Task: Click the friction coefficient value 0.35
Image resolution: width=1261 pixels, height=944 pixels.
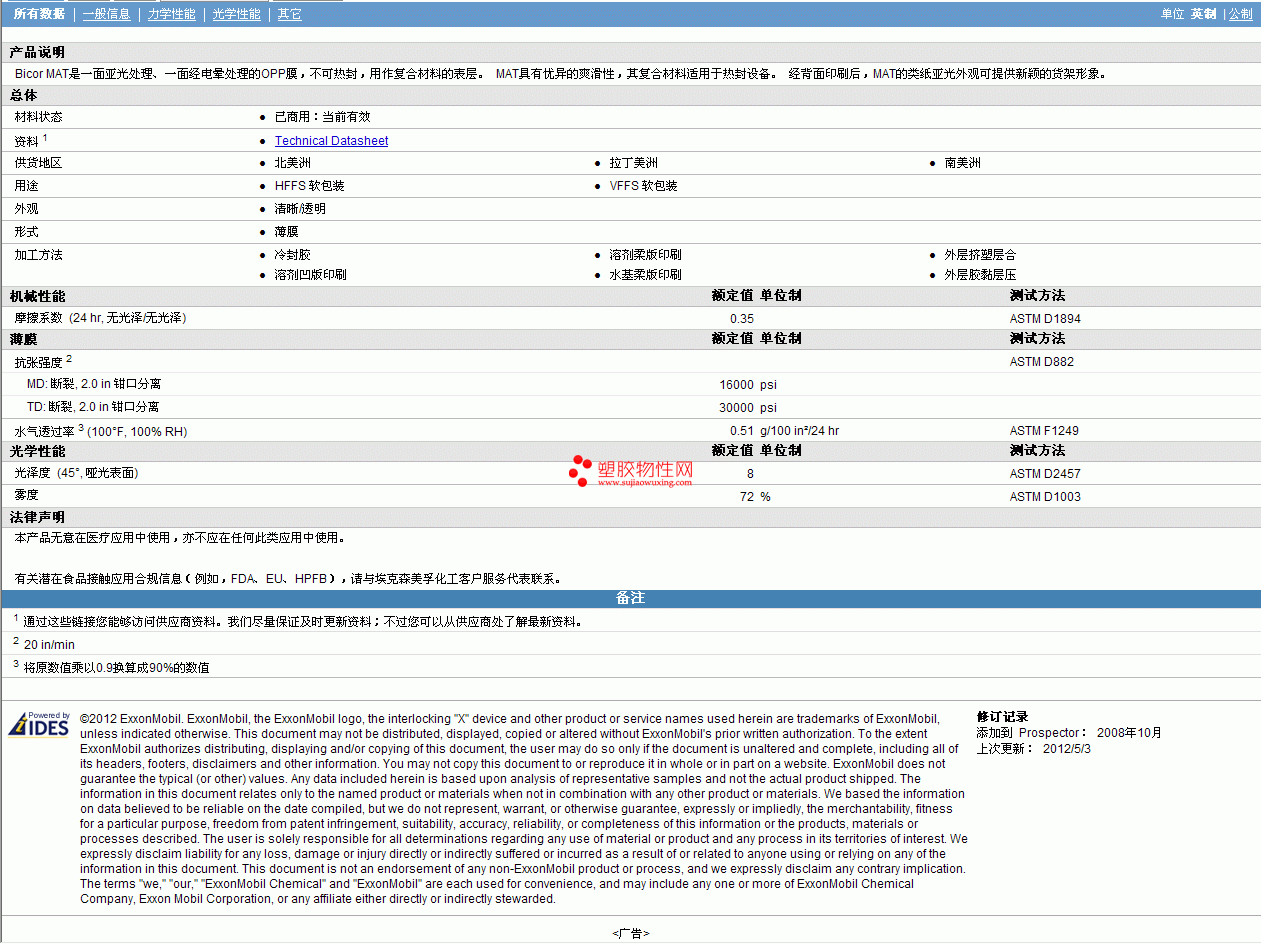Action: pos(741,319)
